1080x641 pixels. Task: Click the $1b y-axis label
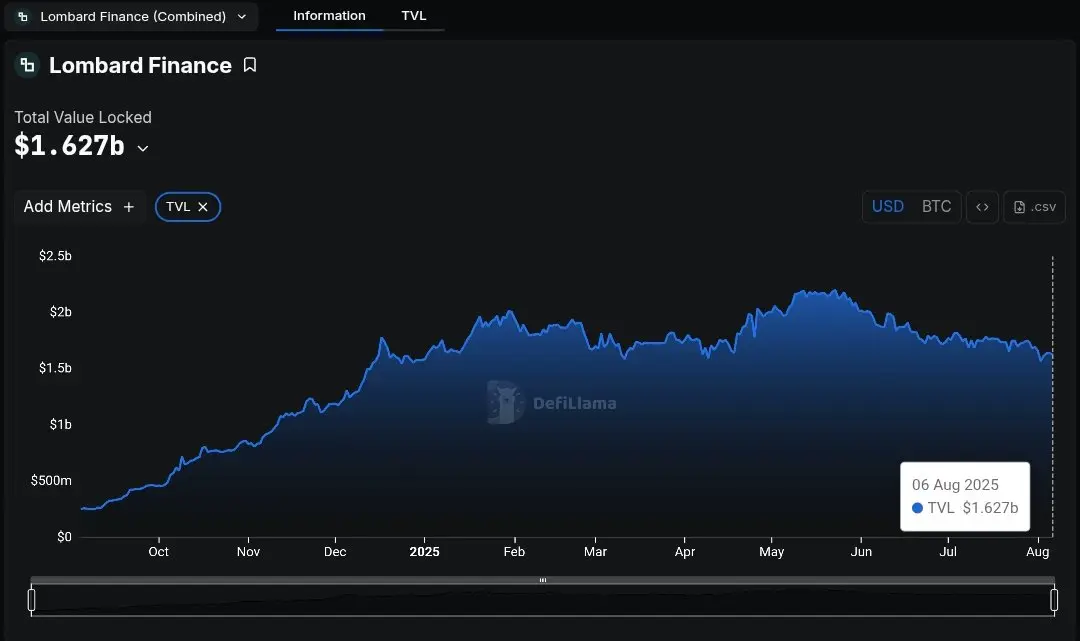[x=61, y=424]
